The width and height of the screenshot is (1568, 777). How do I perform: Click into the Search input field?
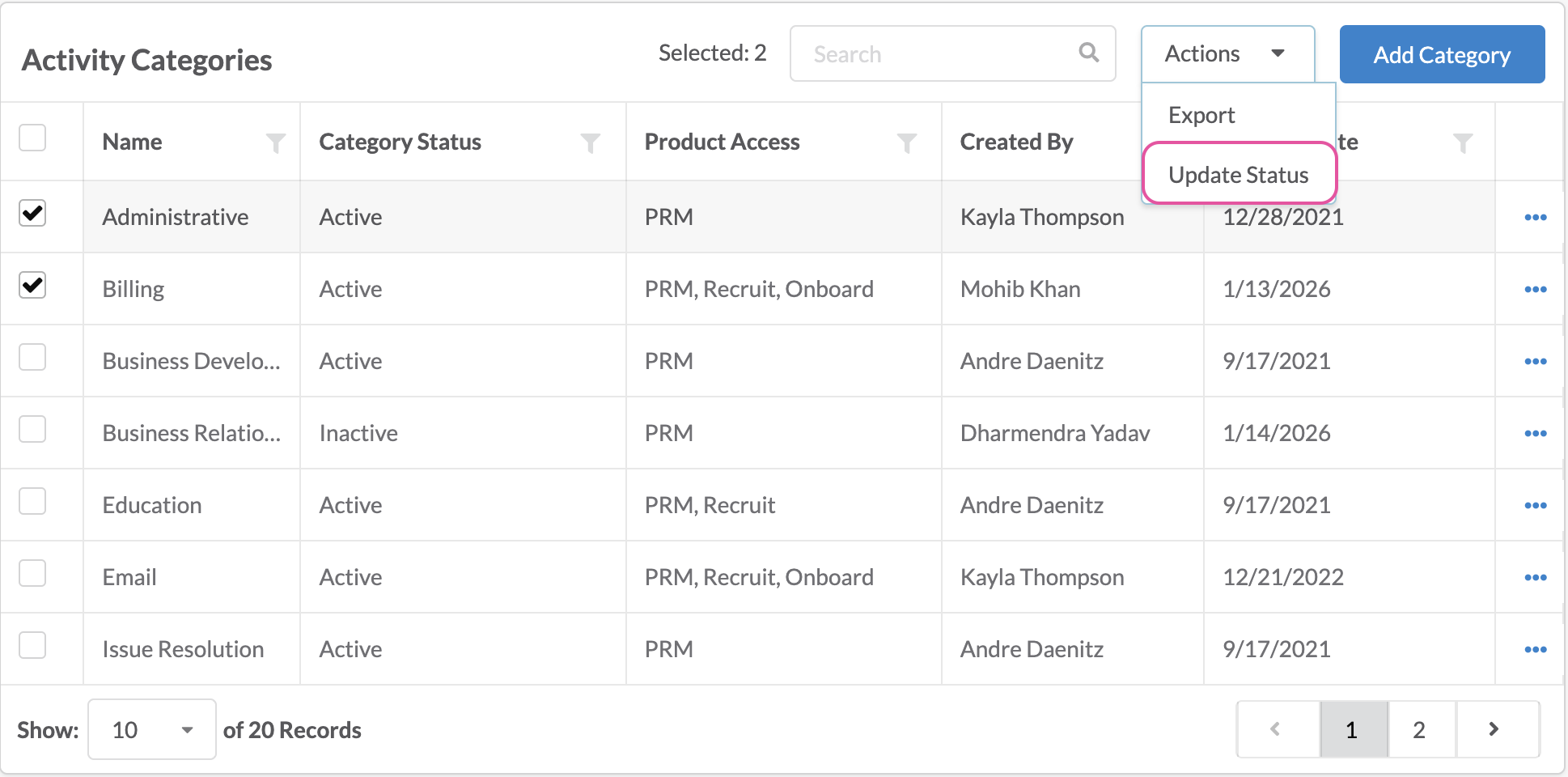pos(939,54)
